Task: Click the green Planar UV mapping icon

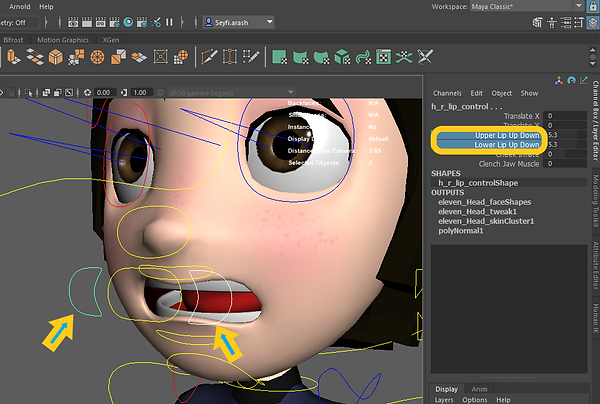Action: tap(279, 57)
